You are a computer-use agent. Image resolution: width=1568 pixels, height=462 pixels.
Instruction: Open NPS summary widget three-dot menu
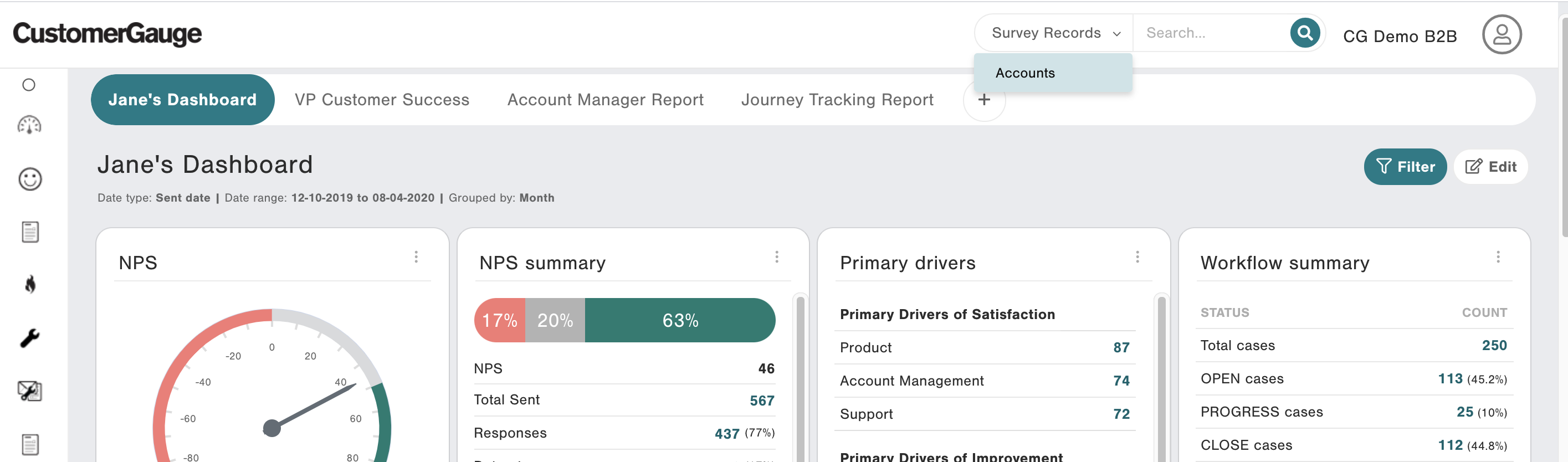click(777, 257)
